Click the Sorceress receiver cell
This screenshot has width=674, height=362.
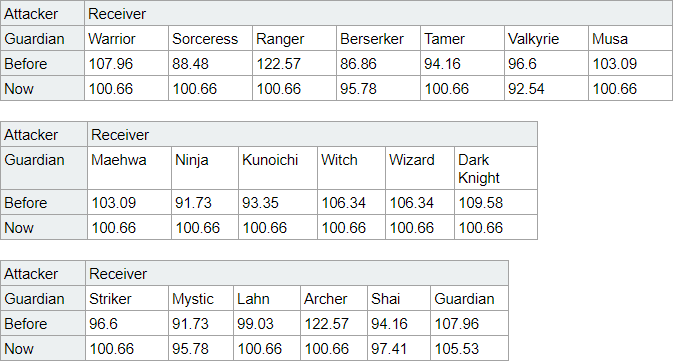tap(210, 39)
